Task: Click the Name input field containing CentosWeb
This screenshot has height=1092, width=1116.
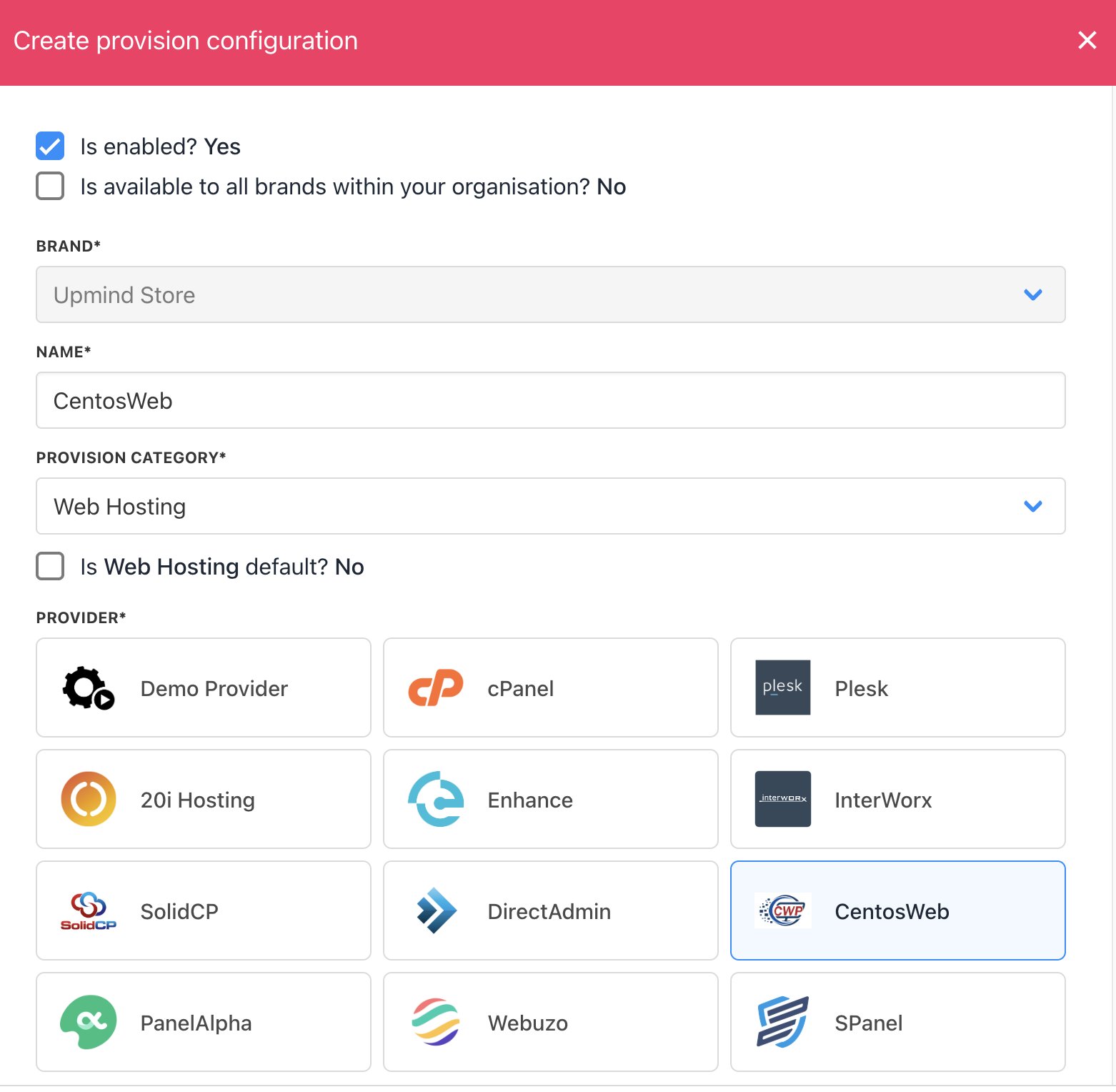Action: click(551, 400)
